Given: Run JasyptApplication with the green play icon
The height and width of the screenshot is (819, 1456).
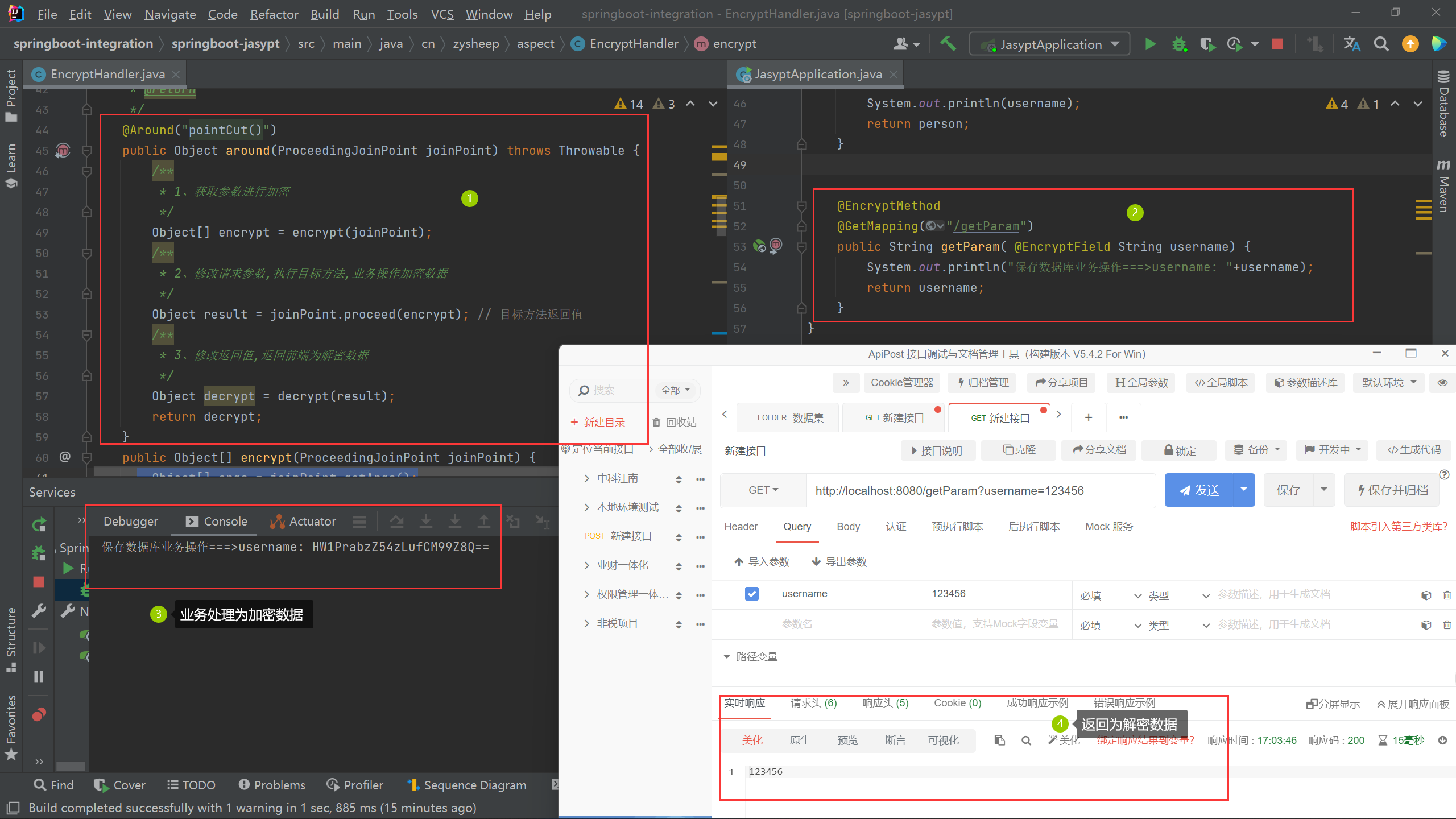Looking at the screenshot, I should pos(1150,44).
